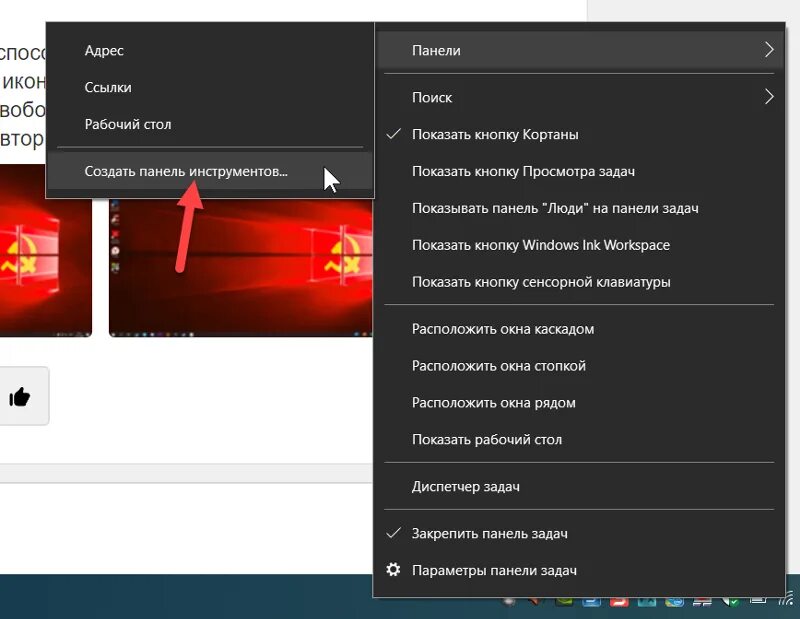The height and width of the screenshot is (619, 800).
Task: Click the checkmark next to Закрепить панель задач
Action: tap(393, 533)
